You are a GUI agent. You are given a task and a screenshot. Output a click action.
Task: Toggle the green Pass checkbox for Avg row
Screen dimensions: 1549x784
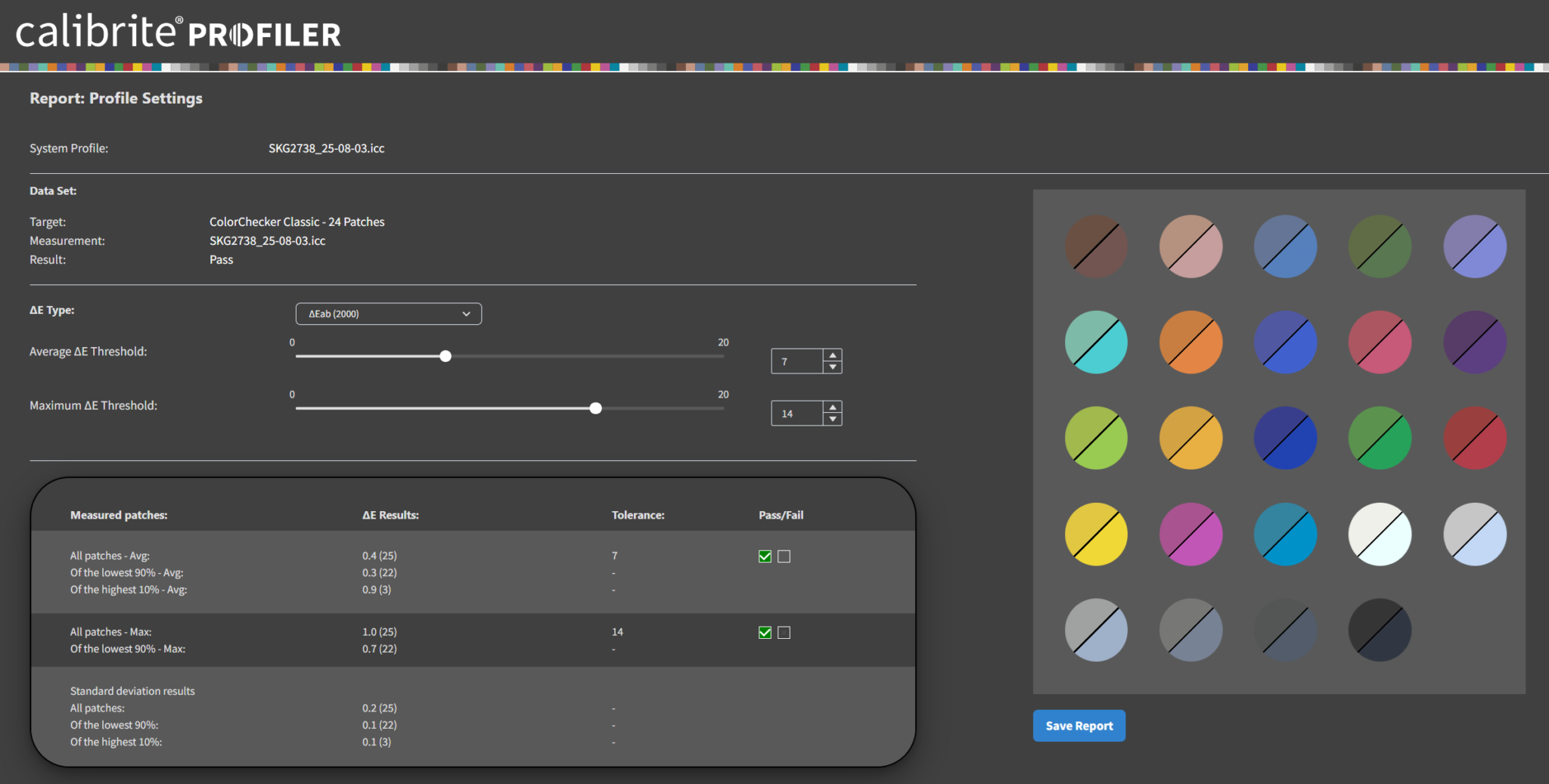pos(765,556)
